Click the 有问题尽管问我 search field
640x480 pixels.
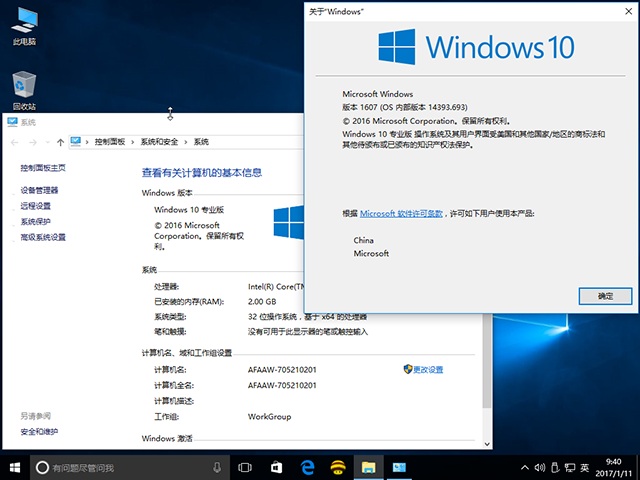pyautogui.click(x=120, y=467)
